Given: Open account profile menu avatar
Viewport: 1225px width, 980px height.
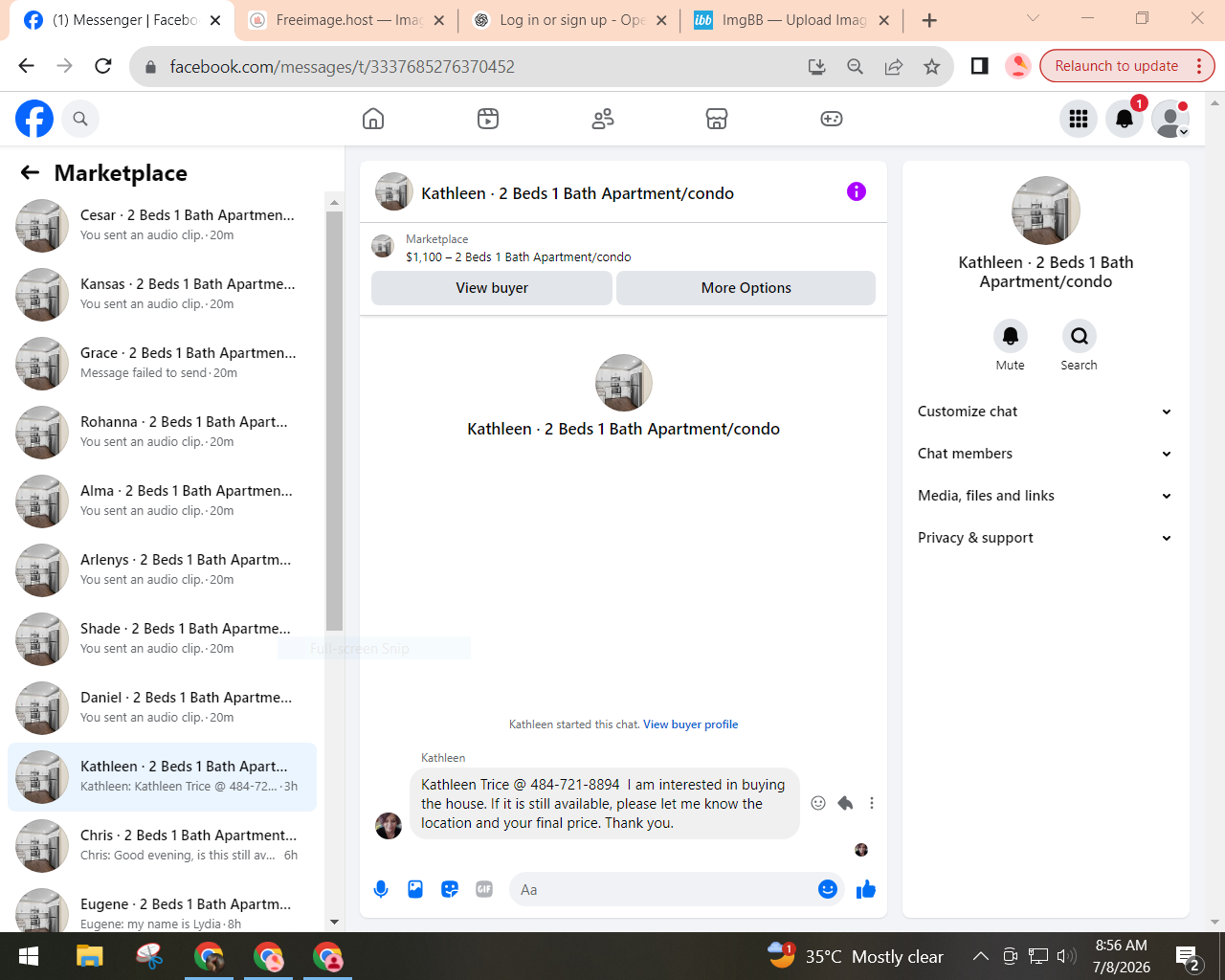Looking at the screenshot, I should pos(1170,119).
